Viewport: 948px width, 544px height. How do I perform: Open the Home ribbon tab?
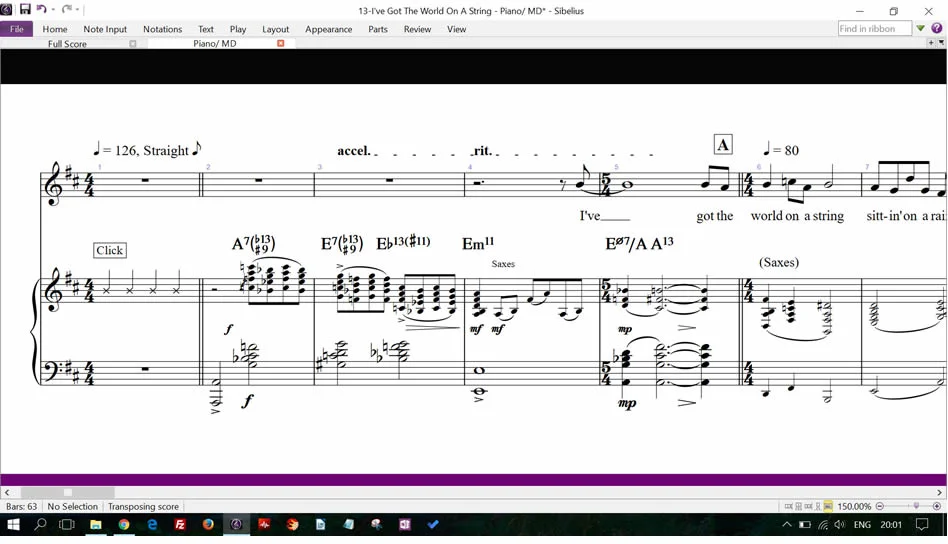(x=54, y=29)
